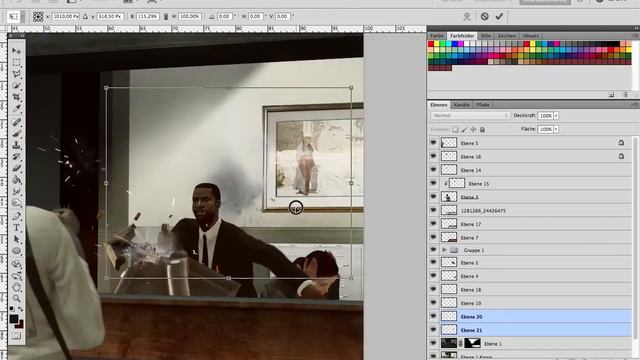
Task: Hide layer Ebene 20
Action: pos(433,316)
